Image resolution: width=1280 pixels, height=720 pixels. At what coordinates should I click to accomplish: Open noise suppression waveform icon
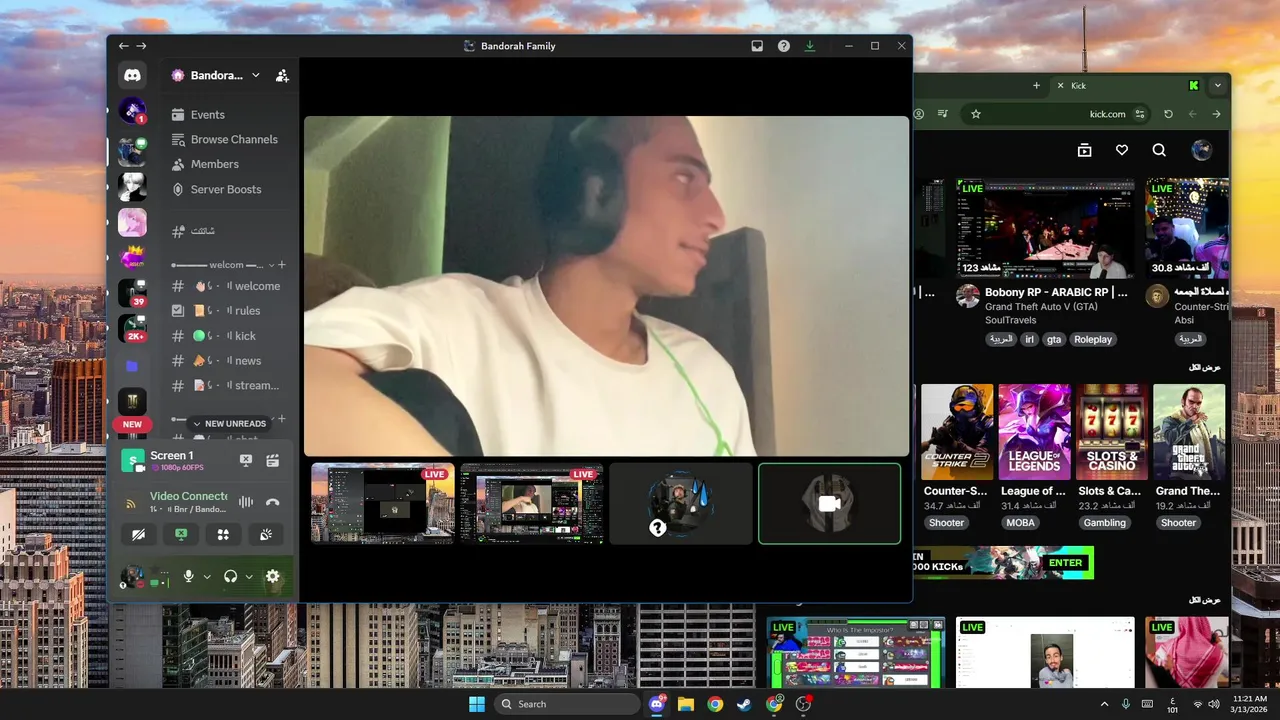coord(246,502)
